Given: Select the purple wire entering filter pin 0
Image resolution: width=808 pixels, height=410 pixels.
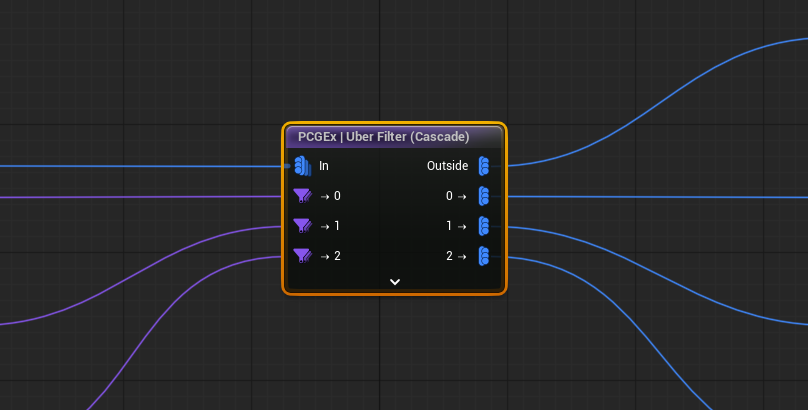Looking at the screenshot, I should coord(140,197).
